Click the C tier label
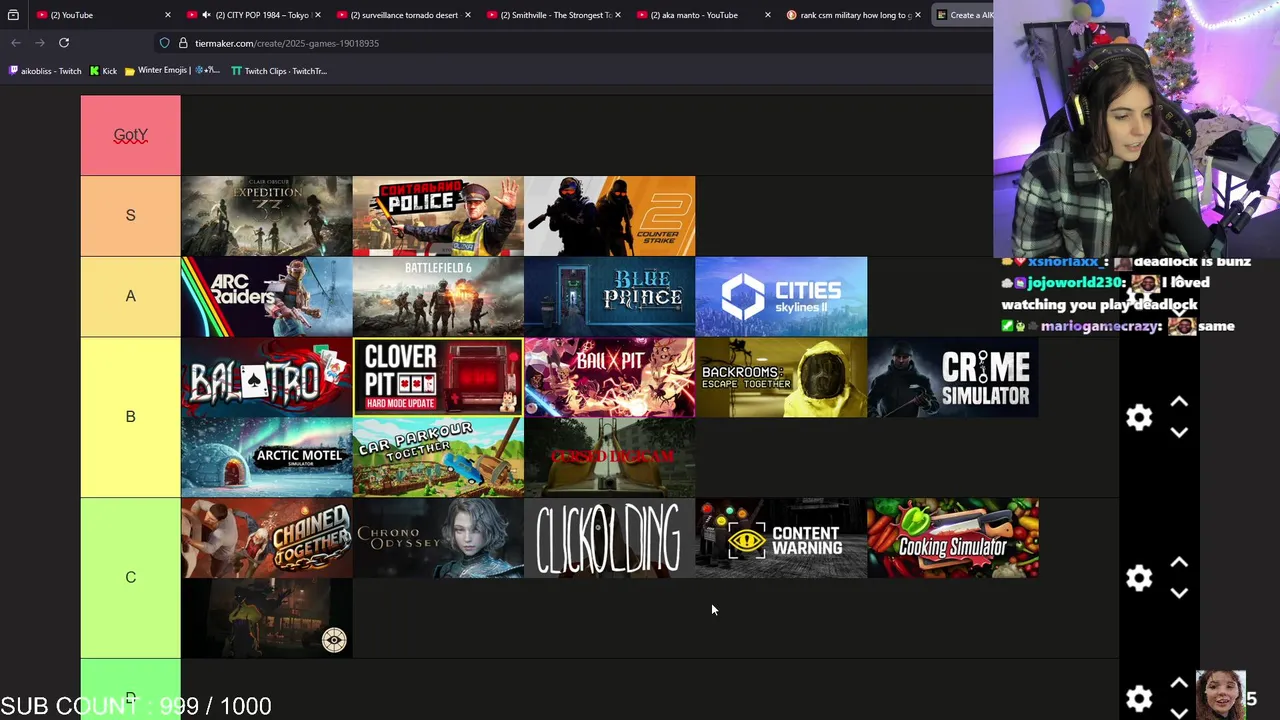Viewport: 1280px width, 720px height. tap(130, 578)
